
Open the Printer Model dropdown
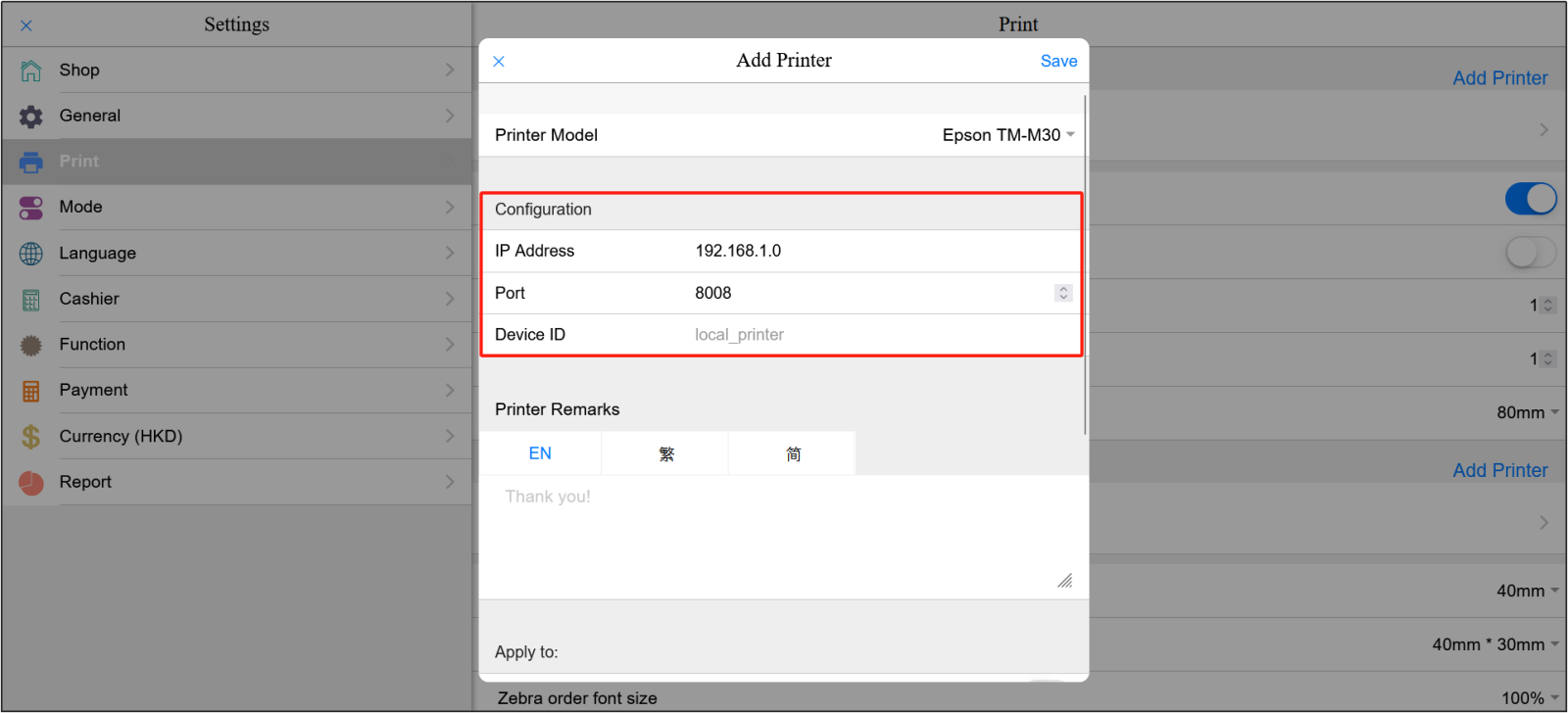[1007, 135]
